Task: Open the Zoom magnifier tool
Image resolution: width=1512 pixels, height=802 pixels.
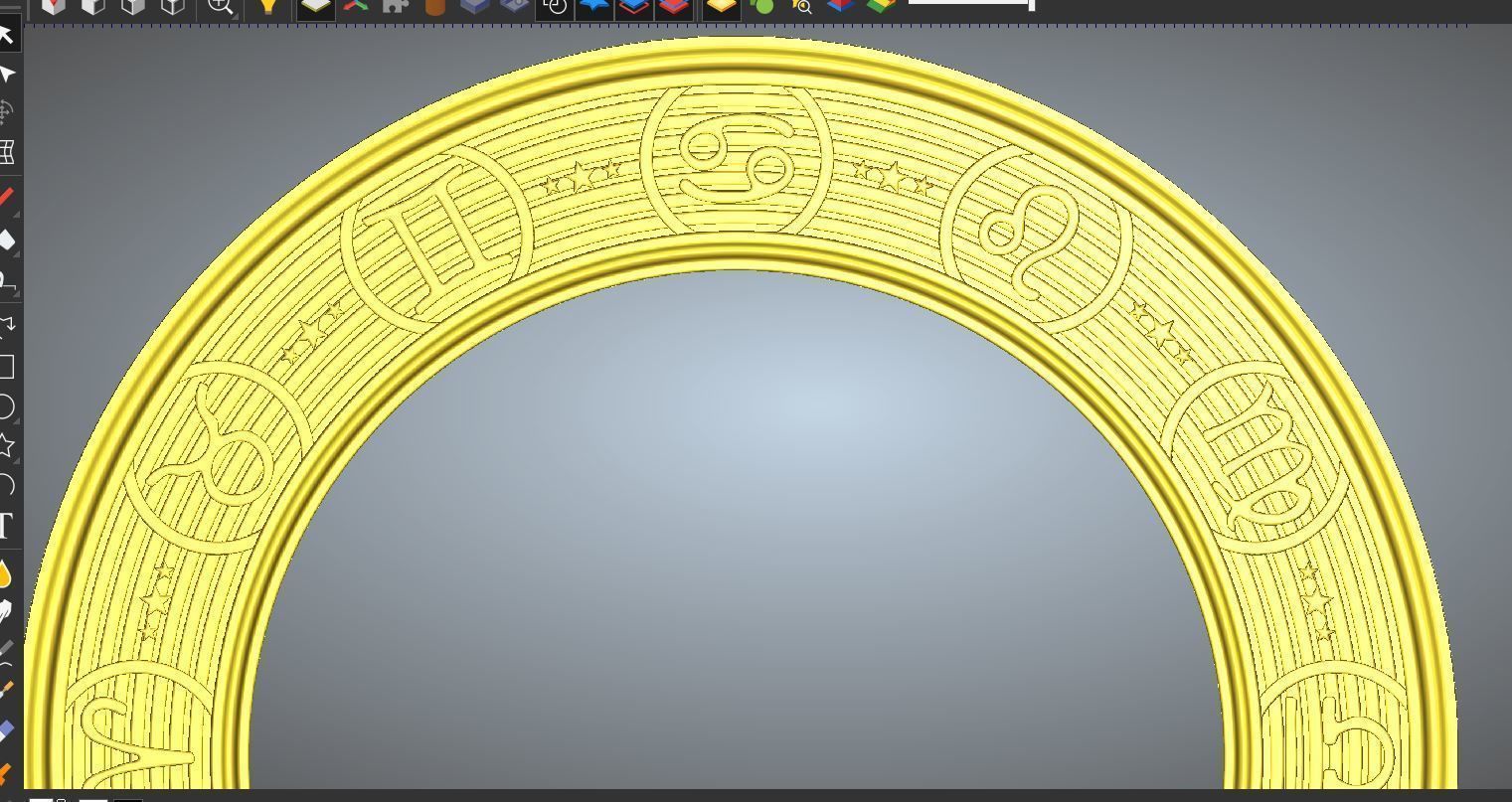Action: point(220,7)
